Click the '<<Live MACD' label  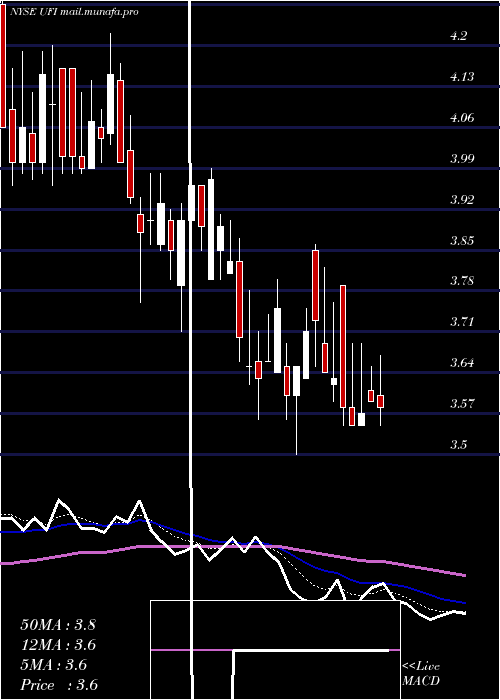(421, 674)
